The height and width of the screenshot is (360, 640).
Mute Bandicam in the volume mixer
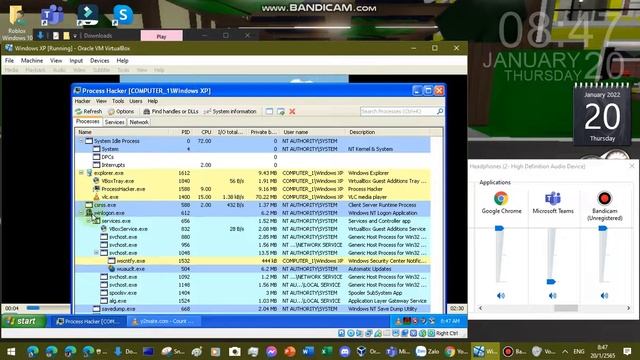pyautogui.click(x=604, y=296)
